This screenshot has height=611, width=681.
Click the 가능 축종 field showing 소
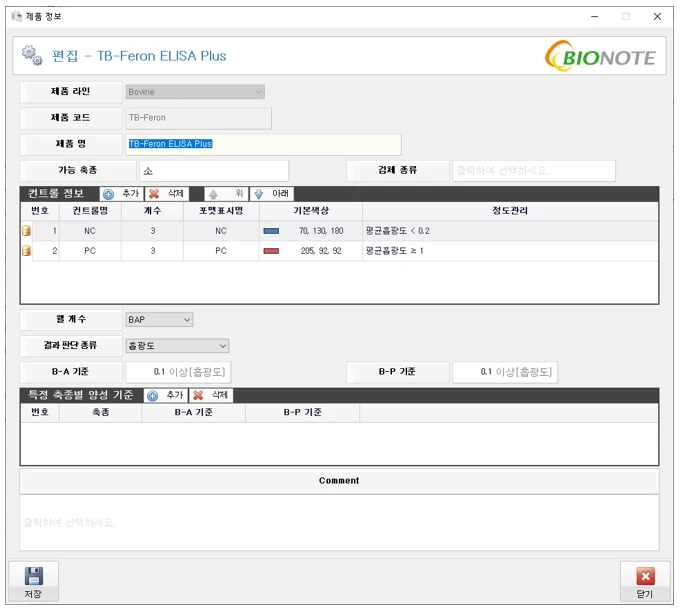point(214,171)
